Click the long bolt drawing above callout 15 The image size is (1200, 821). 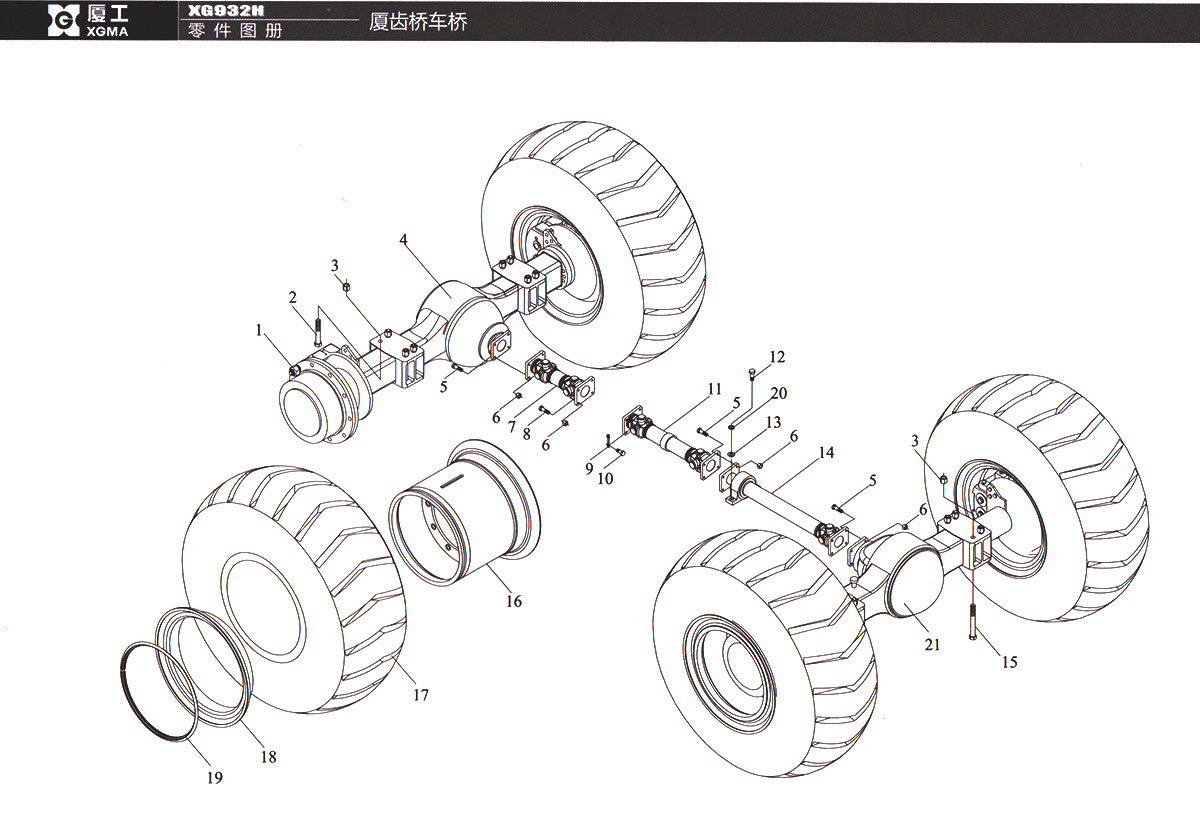[974, 620]
